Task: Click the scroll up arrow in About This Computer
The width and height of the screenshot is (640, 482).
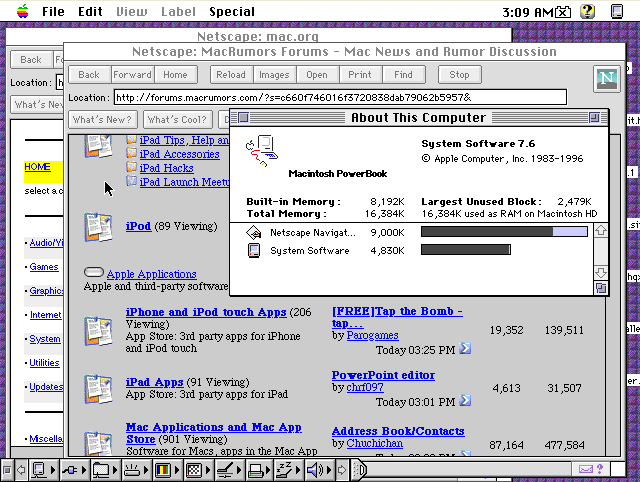Action: (600, 231)
